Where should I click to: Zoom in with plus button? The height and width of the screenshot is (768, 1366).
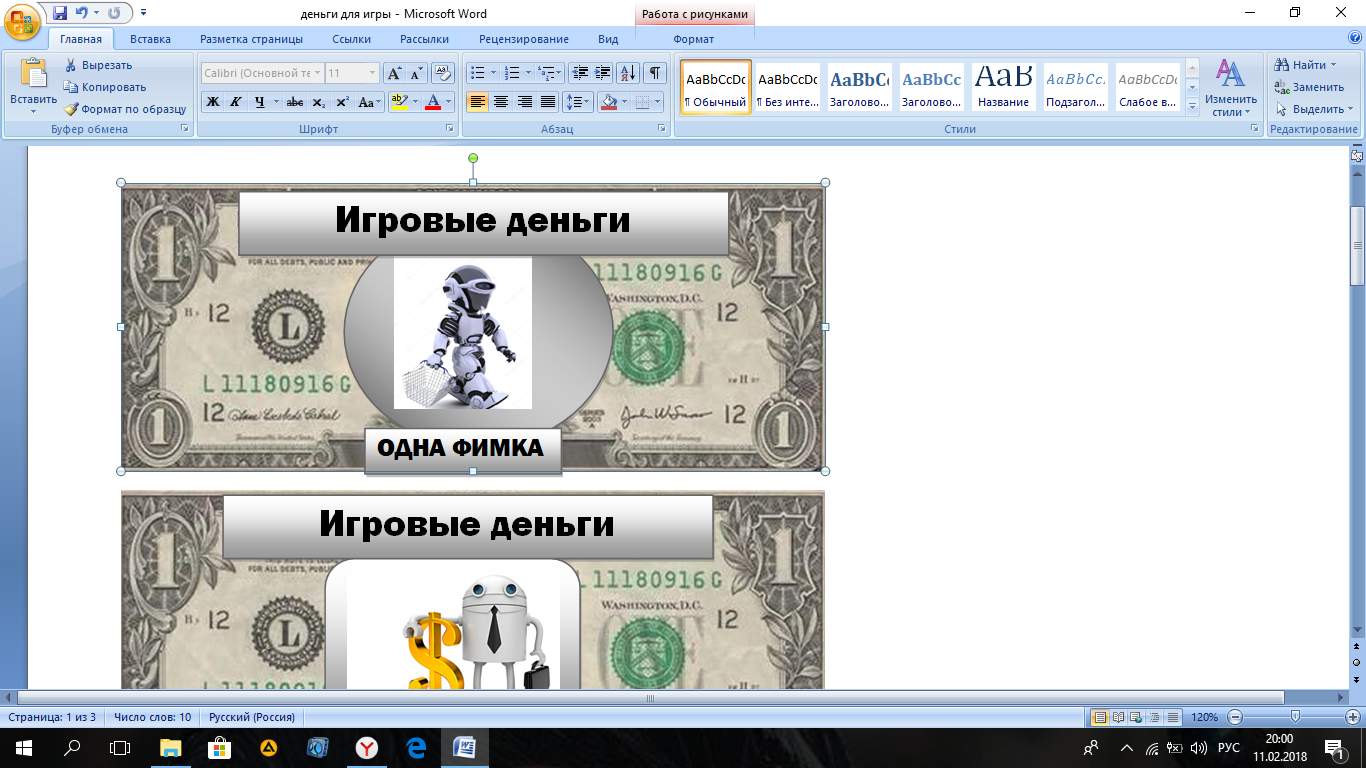[1353, 717]
